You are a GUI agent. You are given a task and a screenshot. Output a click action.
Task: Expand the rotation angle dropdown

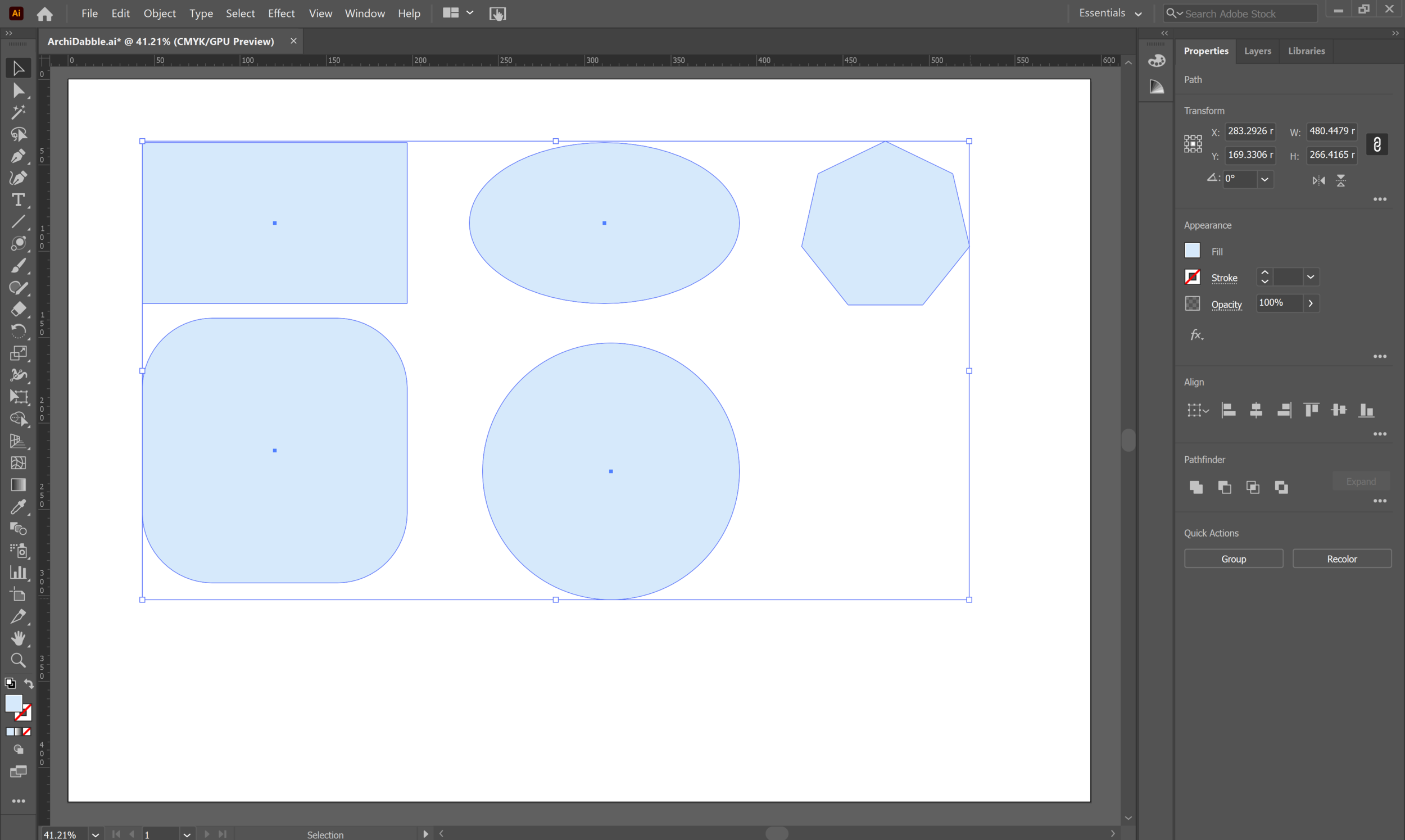point(1265,179)
